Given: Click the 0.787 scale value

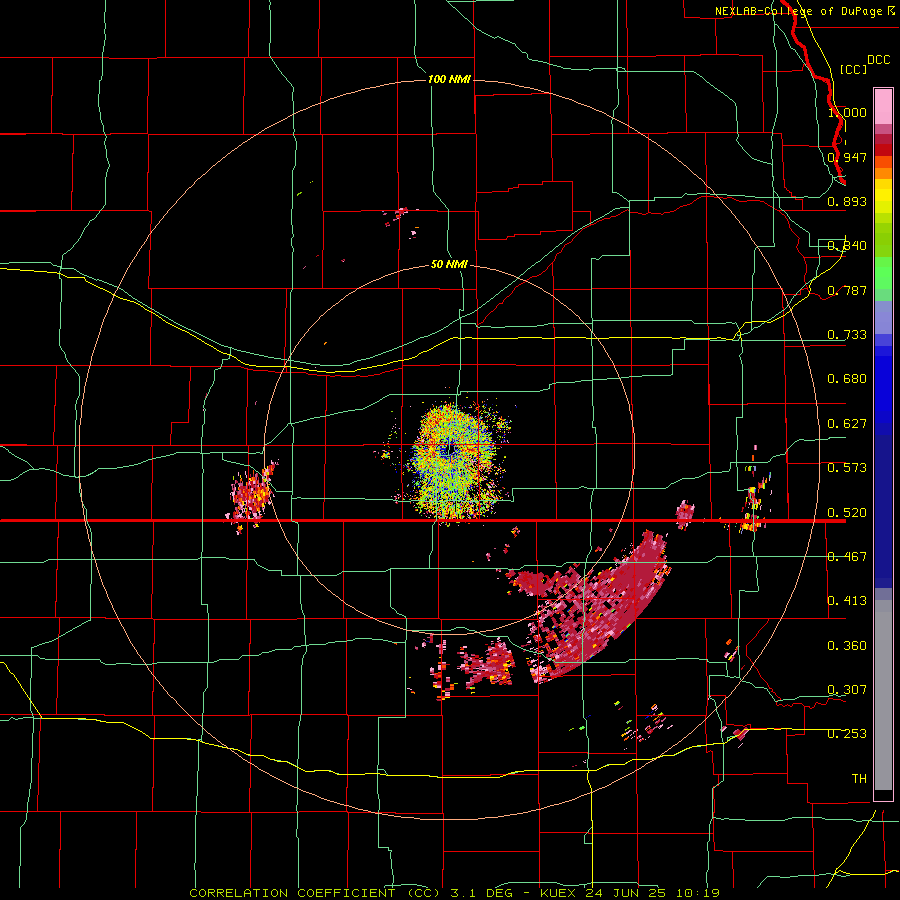Looking at the screenshot, I should 847,290.
